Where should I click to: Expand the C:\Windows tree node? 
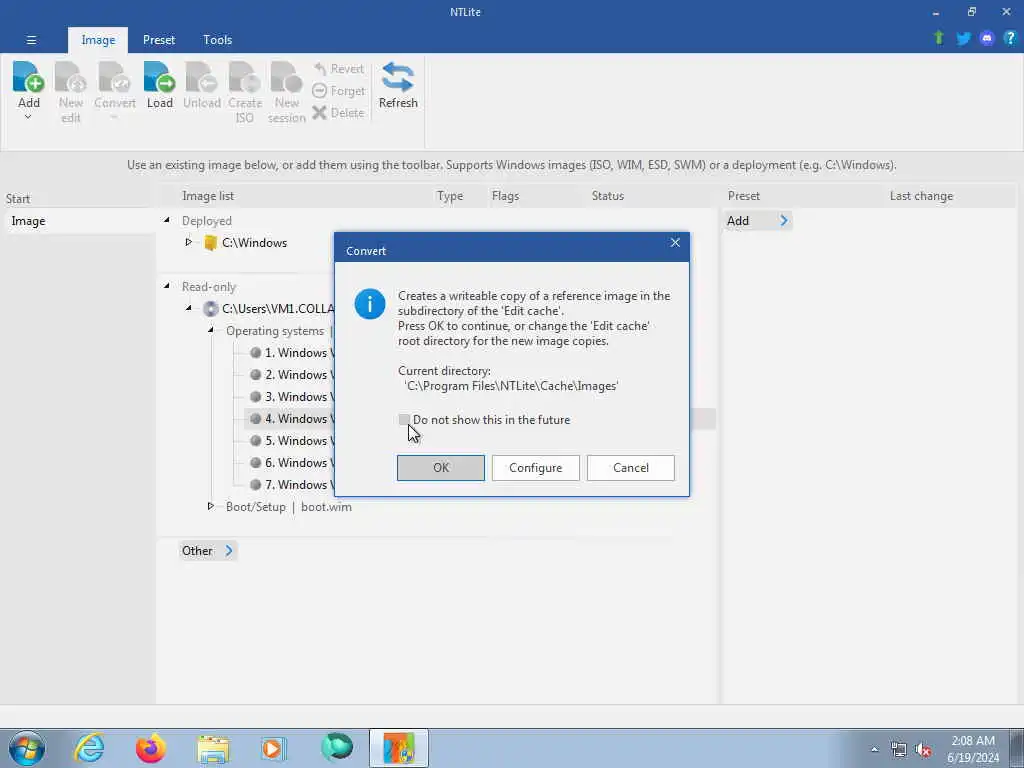[188, 242]
